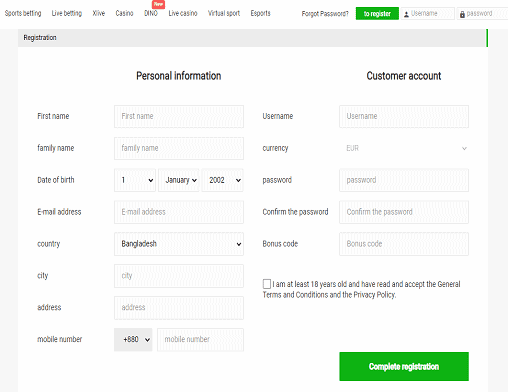Go to Live casino menu item

click(x=183, y=13)
